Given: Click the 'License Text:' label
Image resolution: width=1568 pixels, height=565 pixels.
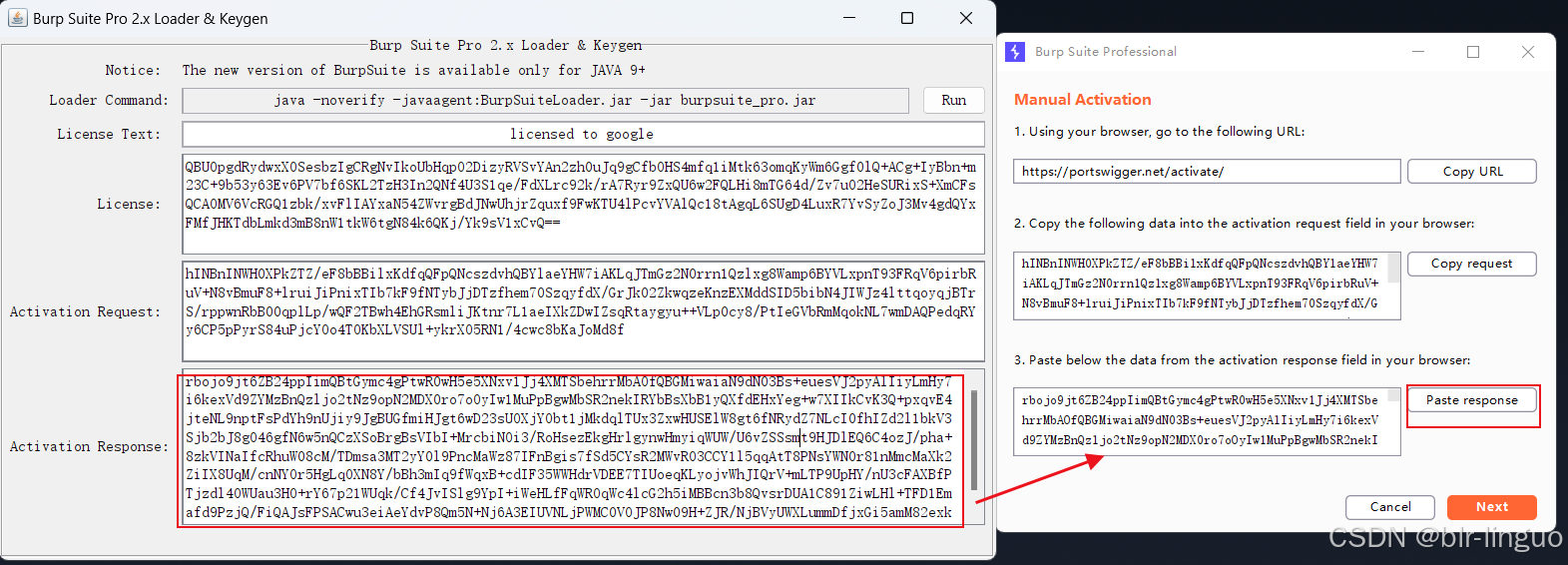Looking at the screenshot, I should (109, 134).
